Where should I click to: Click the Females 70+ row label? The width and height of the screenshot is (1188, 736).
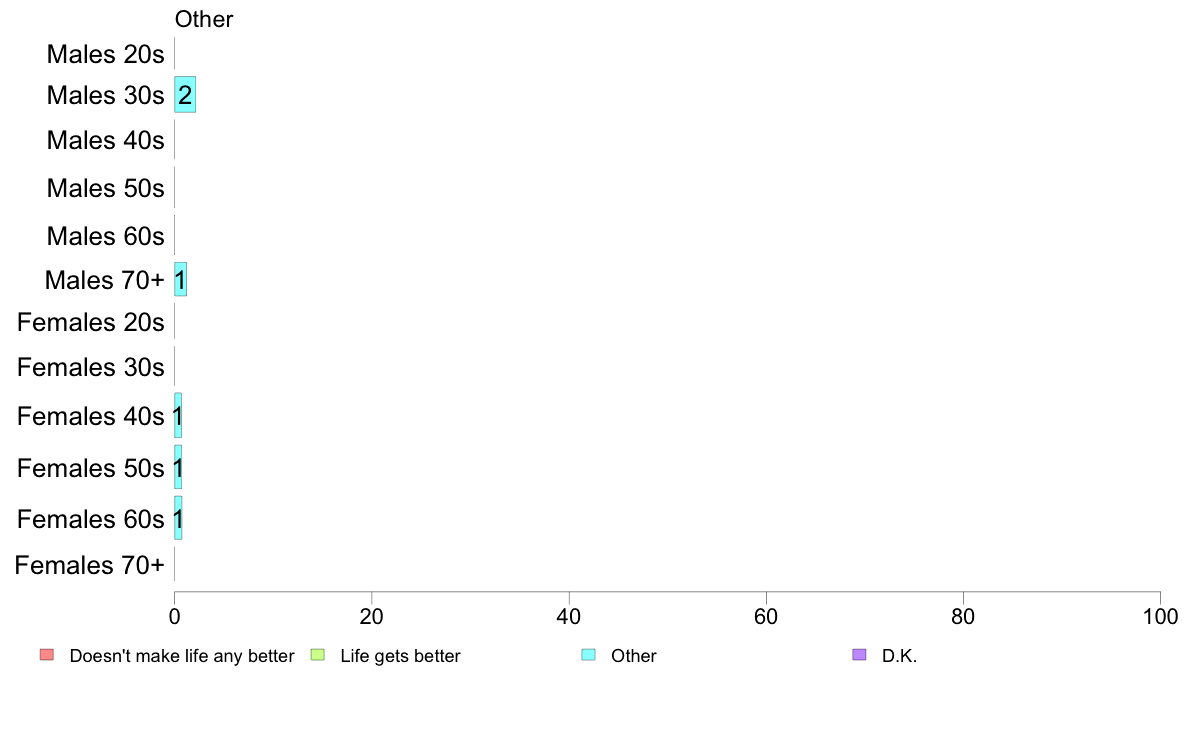point(89,565)
